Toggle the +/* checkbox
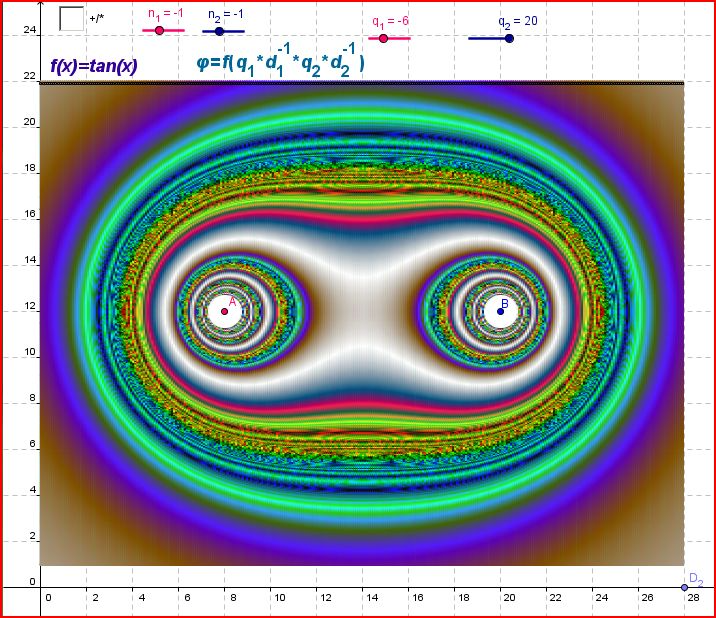Viewport: 716px width, 618px height. [x=71, y=18]
